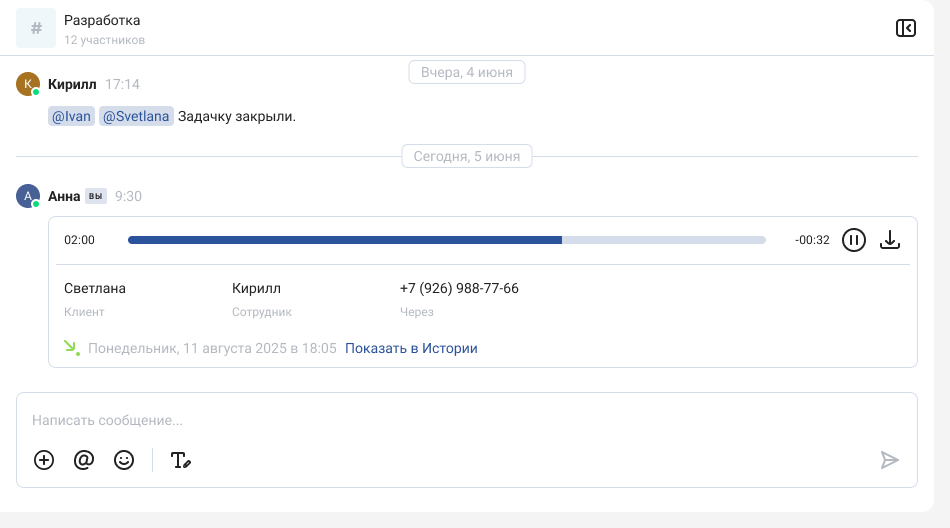Click the Разработка channel title
Image resolution: width=950 pixels, height=528 pixels.
[x=102, y=20]
